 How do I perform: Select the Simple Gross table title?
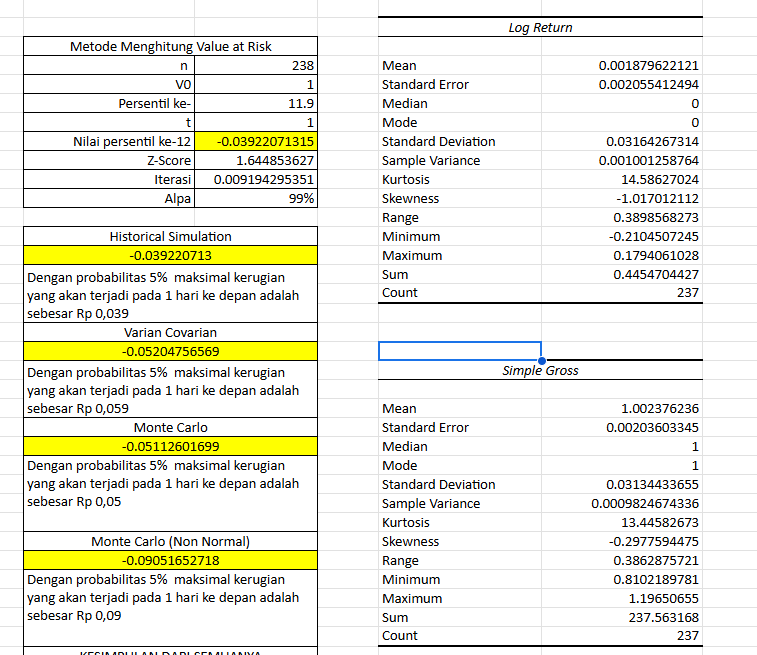coord(540,370)
